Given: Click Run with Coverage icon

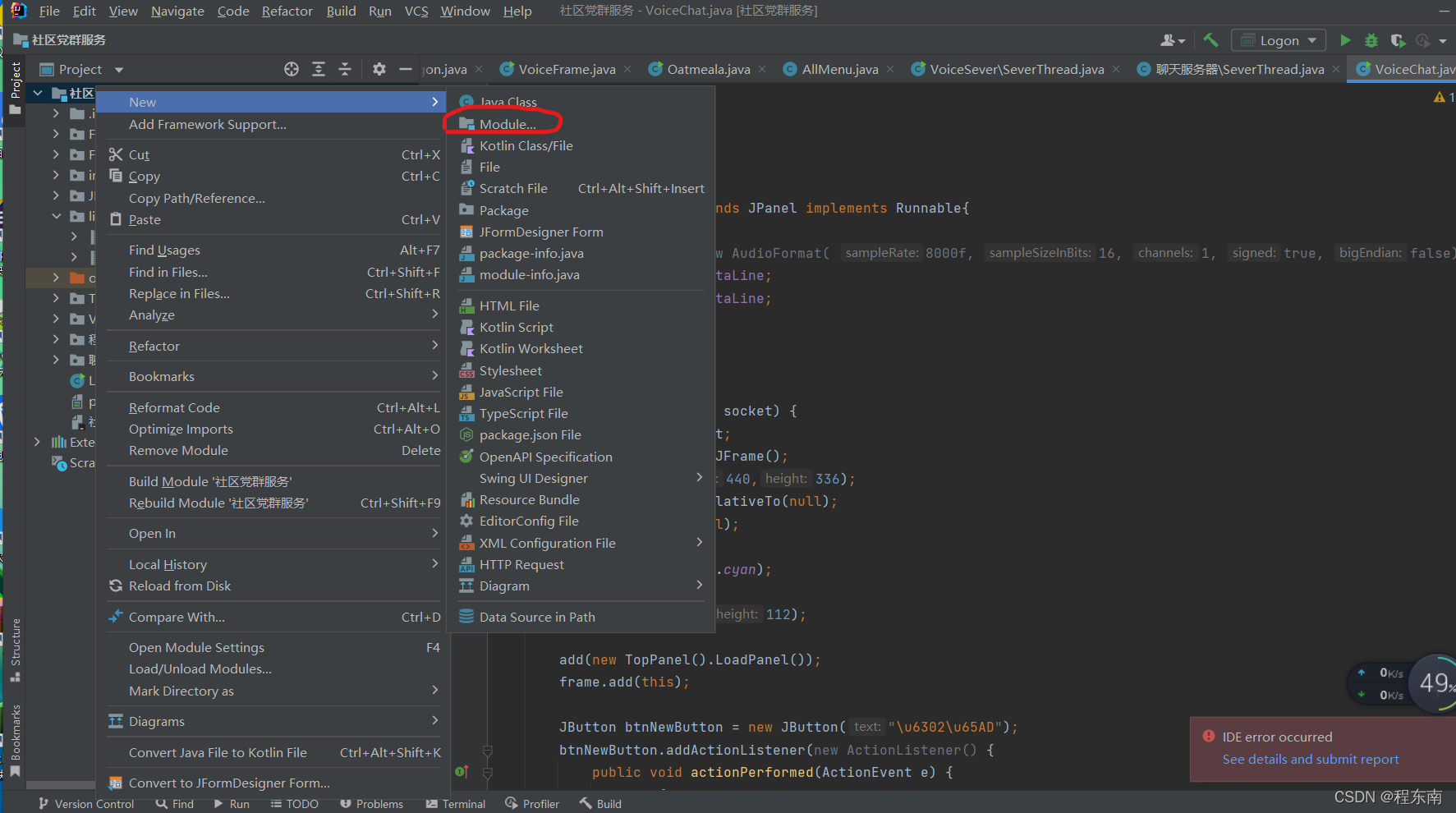Looking at the screenshot, I should (1397, 40).
